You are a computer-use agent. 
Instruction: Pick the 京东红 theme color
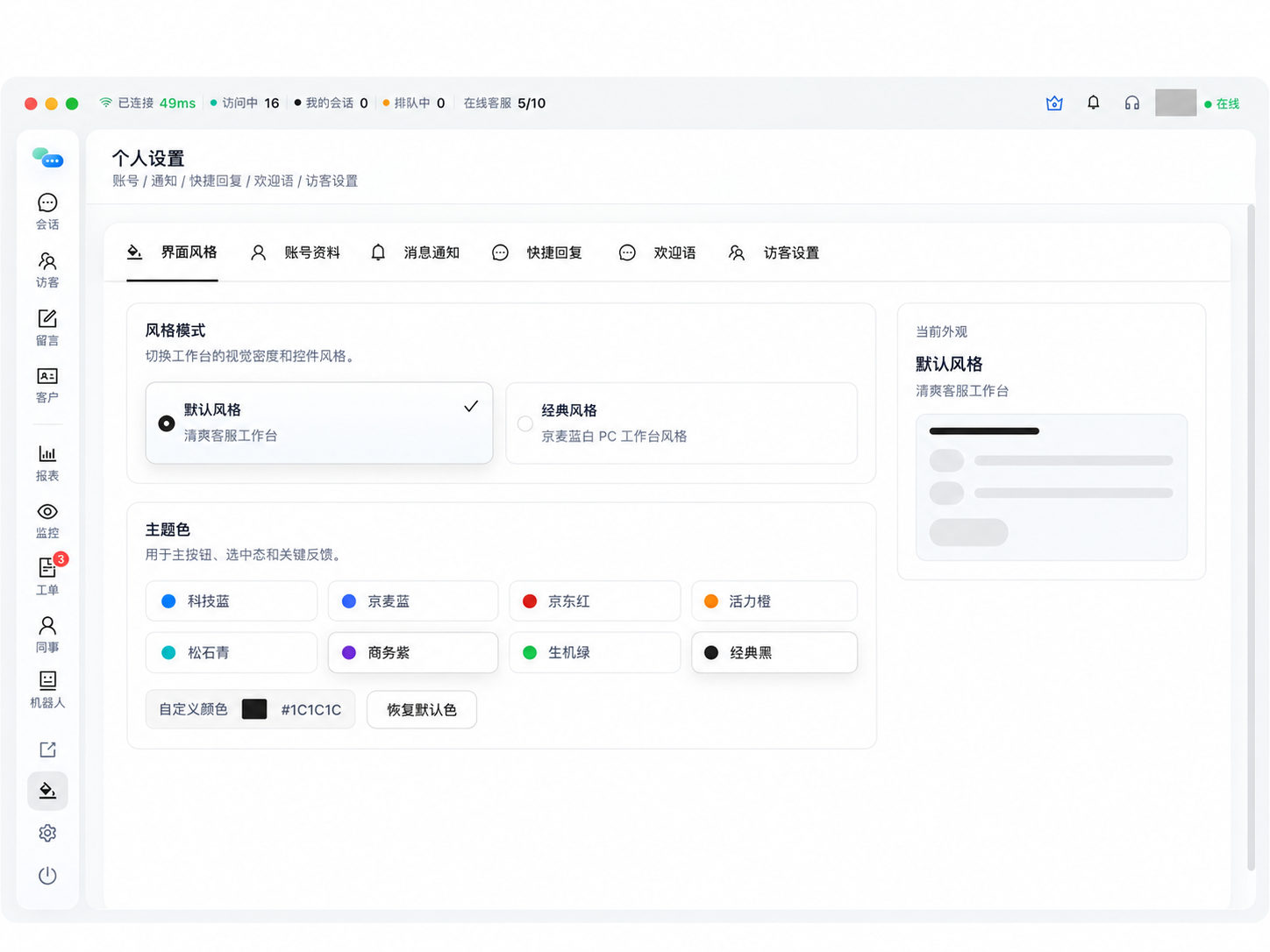click(x=595, y=601)
